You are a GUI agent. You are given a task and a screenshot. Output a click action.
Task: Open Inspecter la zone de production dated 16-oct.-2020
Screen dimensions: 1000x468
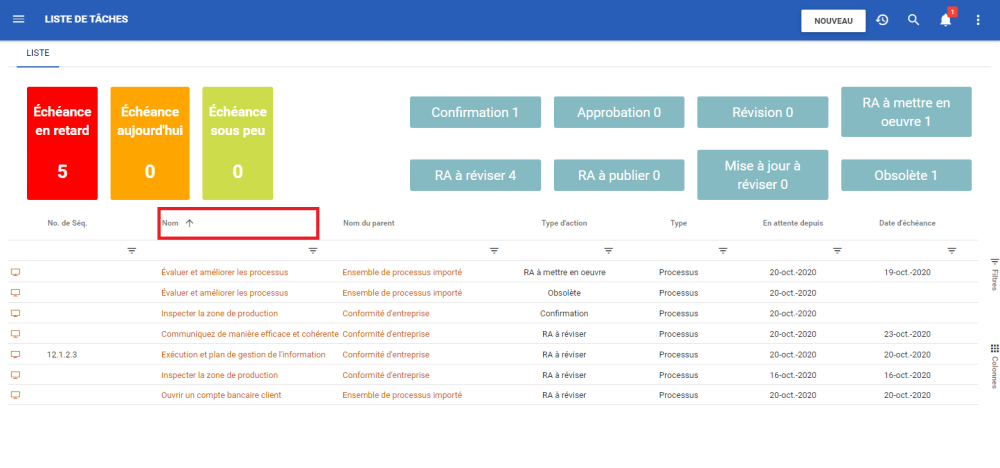point(219,374)
